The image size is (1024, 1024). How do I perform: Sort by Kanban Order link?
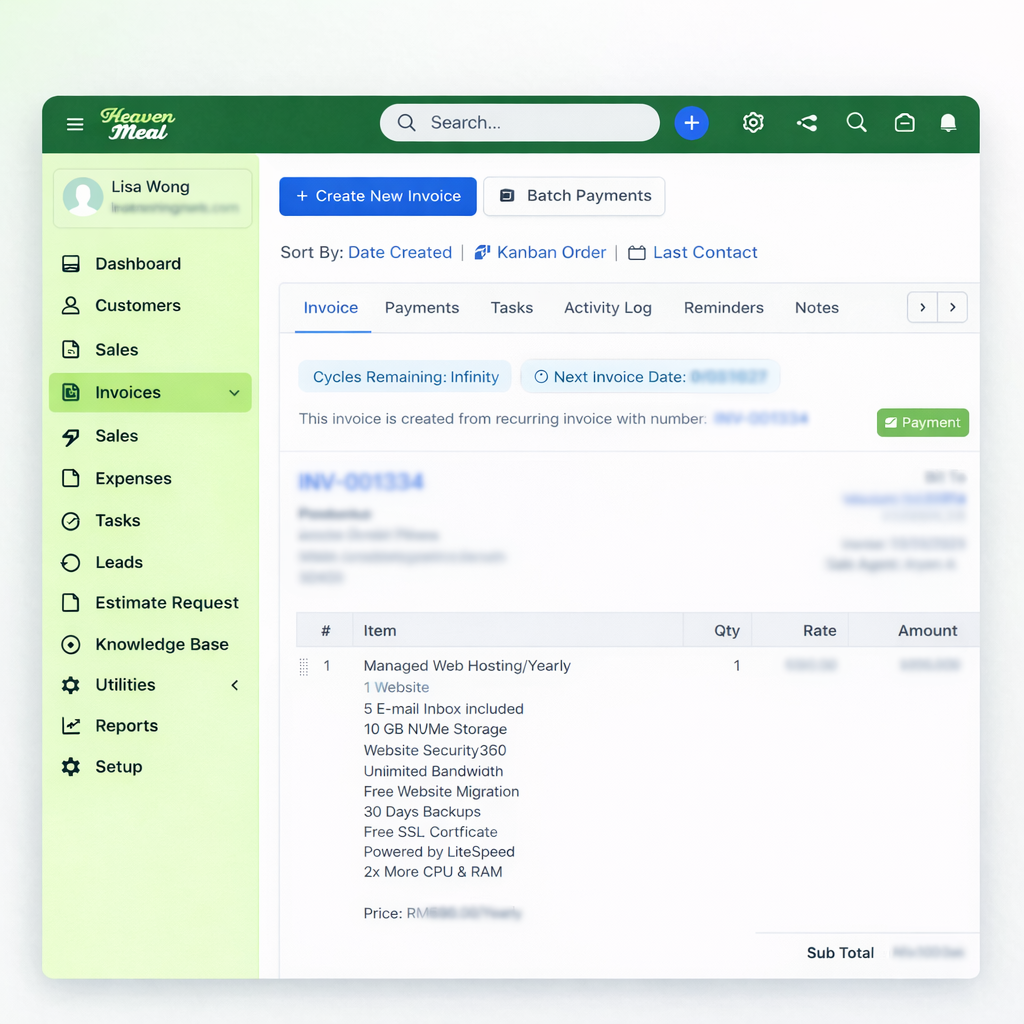[x=551, y=252]
